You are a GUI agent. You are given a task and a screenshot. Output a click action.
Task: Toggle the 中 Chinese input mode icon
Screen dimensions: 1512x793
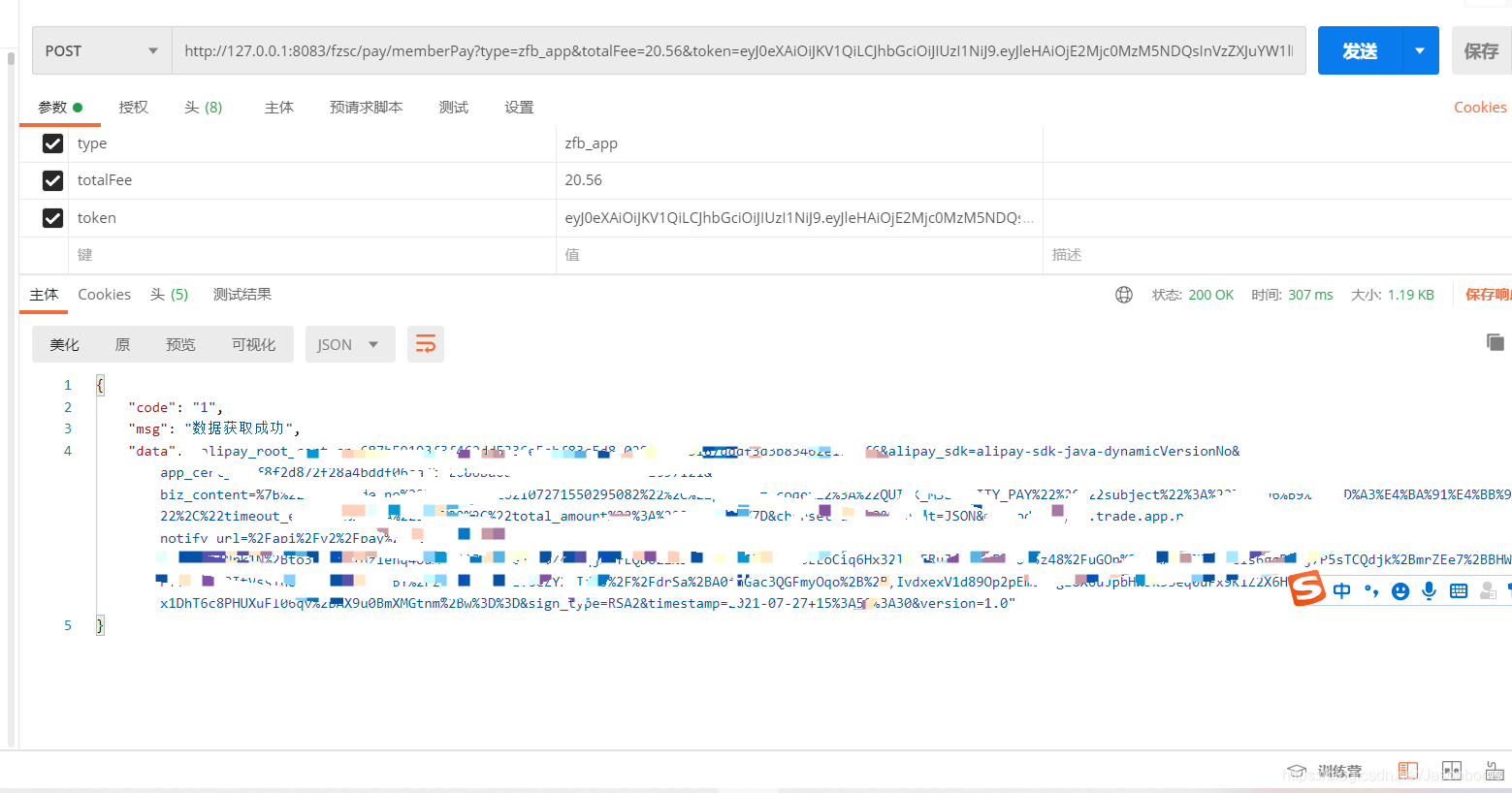[1342, 590]
